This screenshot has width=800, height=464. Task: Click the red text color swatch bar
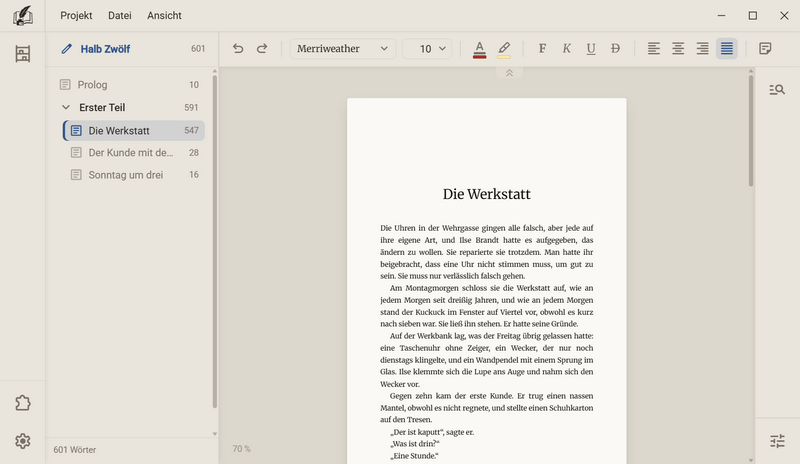tap(479, 57)
